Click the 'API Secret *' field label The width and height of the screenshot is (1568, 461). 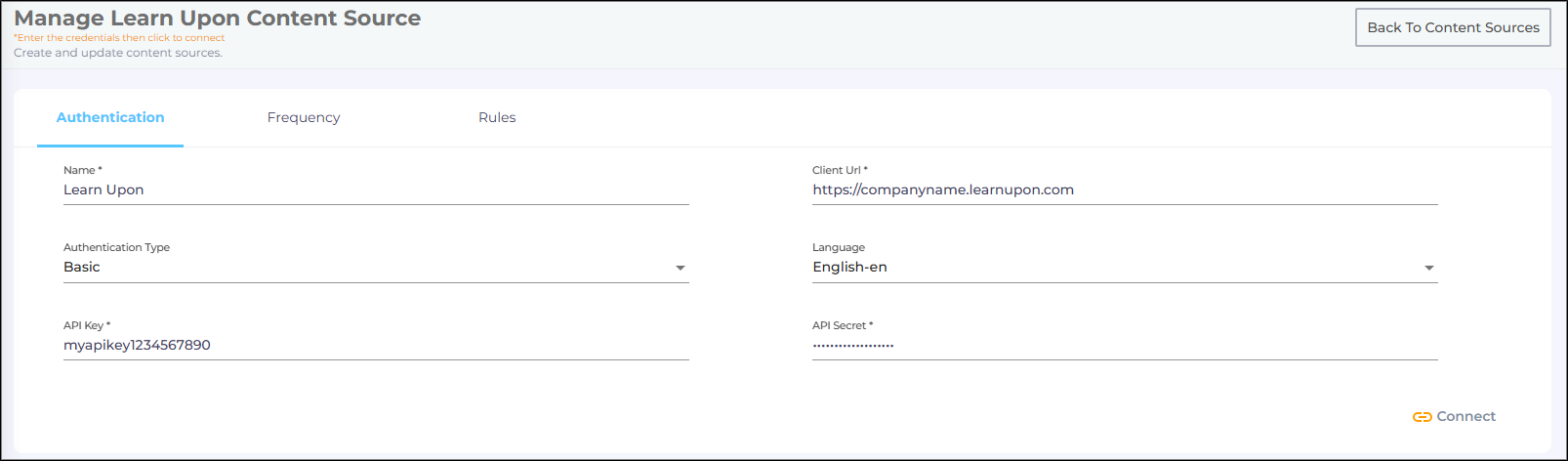(x=843, y=326)
